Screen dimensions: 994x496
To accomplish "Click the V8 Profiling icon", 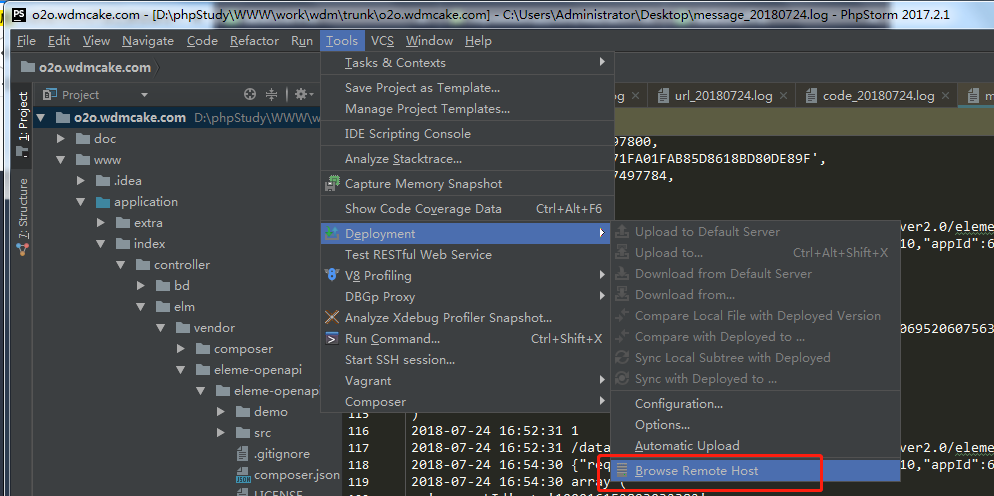I will [332, 275].
